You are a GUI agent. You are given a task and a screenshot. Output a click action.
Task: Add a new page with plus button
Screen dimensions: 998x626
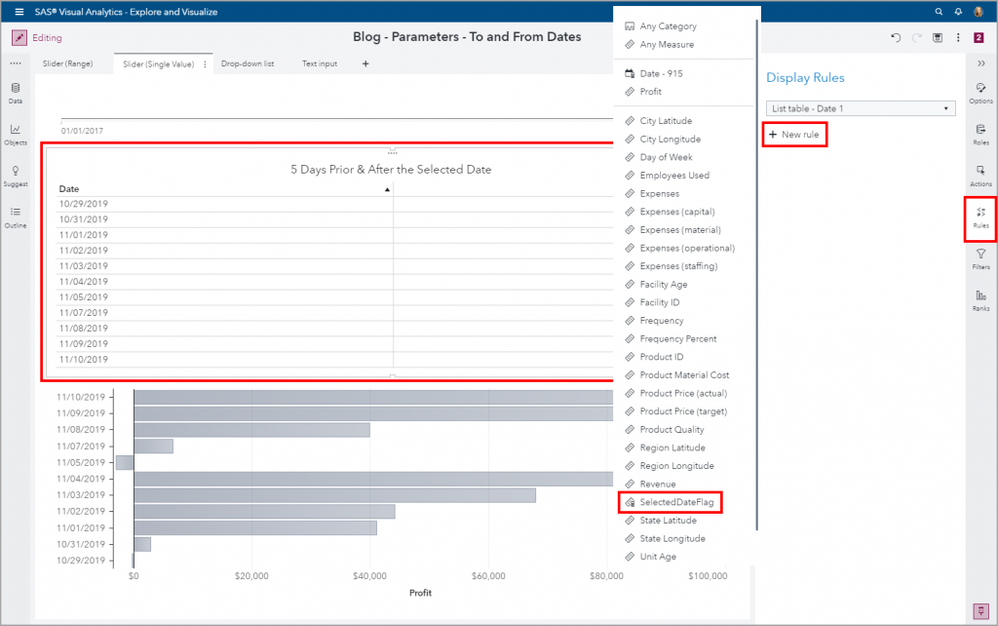coord(365,64)
